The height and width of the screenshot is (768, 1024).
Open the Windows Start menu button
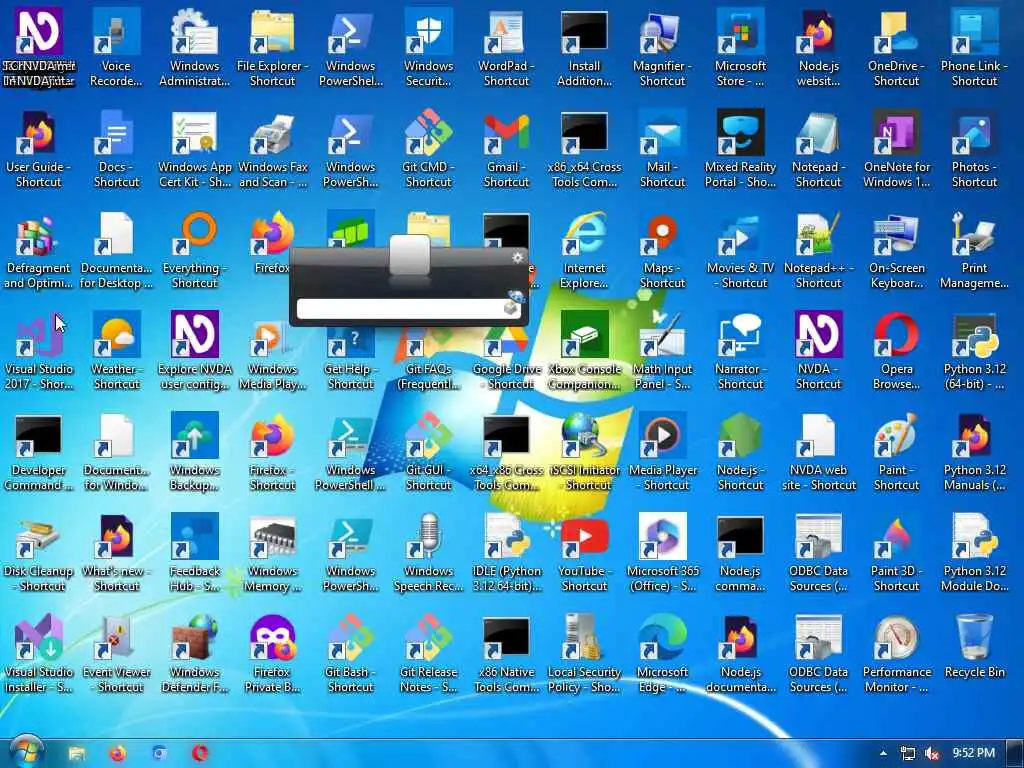[26, 752]
